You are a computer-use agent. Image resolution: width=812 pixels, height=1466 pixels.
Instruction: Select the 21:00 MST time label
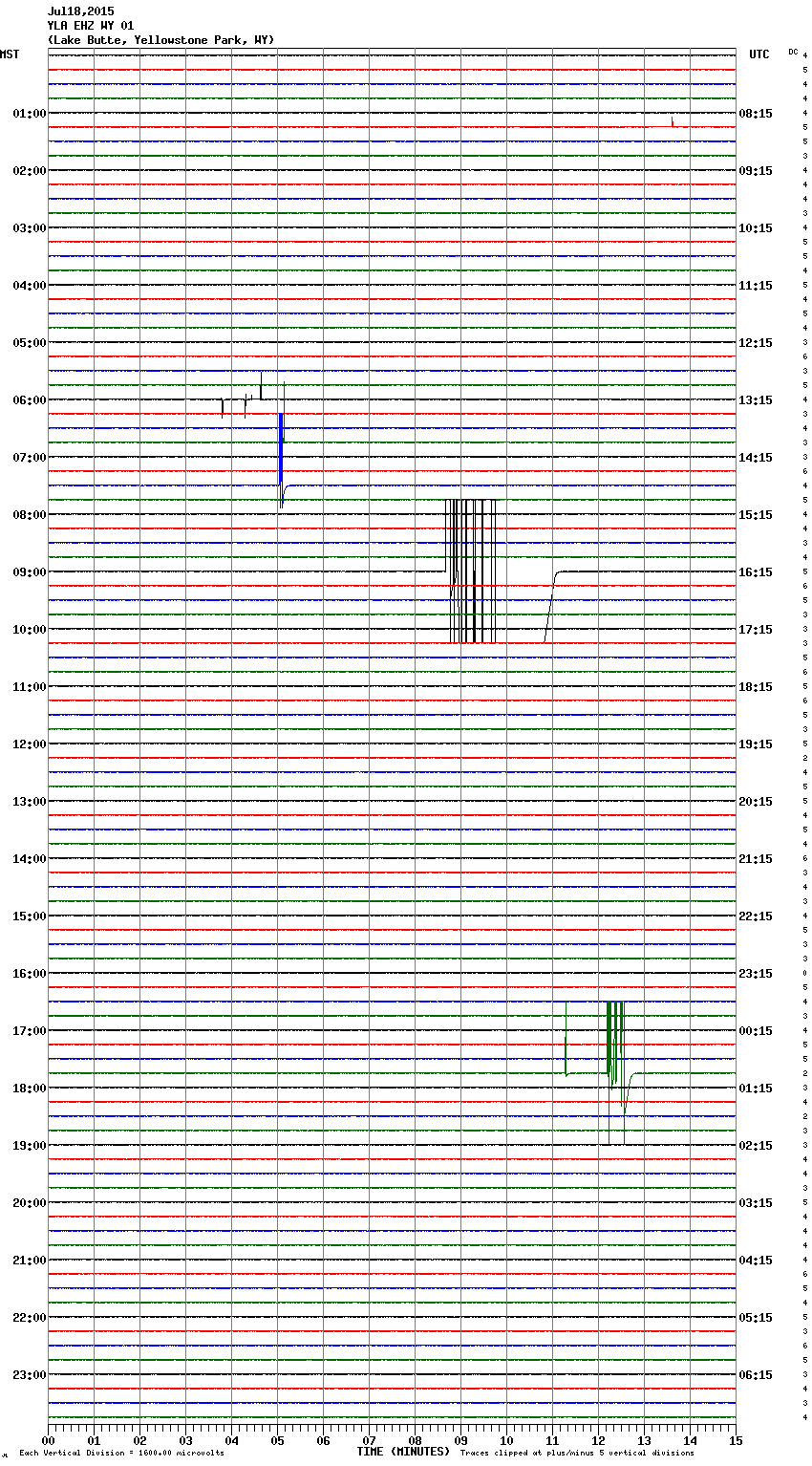[x=29, y=1261]
